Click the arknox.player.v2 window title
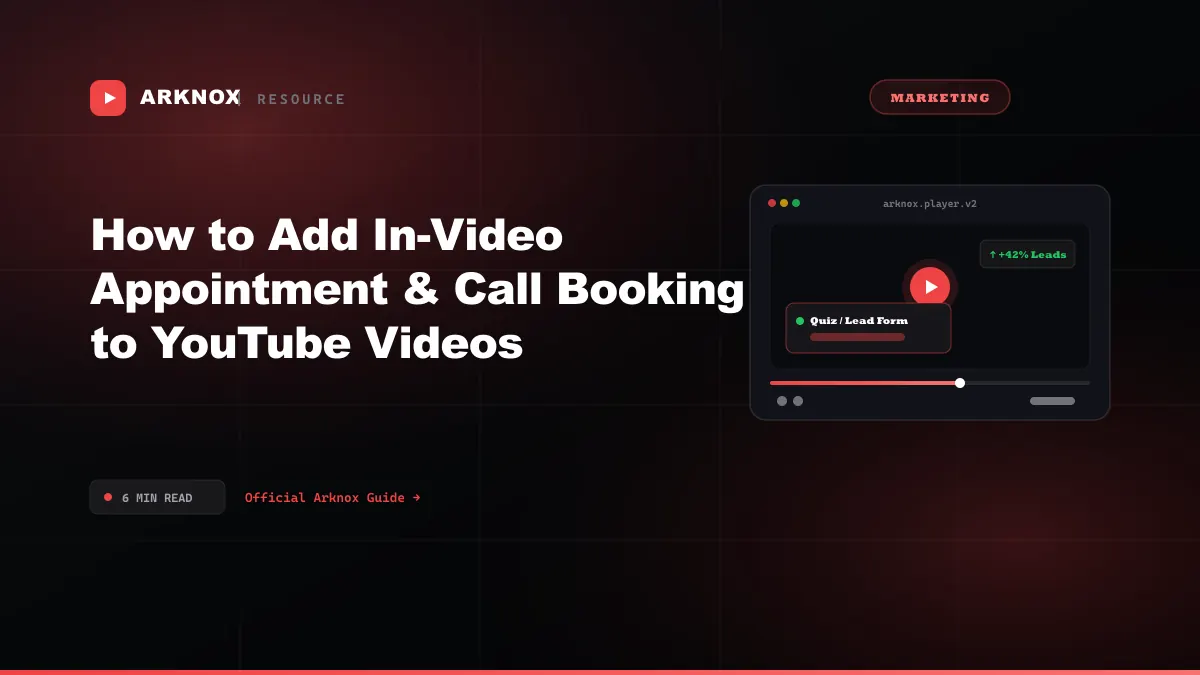This screenshot has height=675, width=1200. tap(930, 204)
